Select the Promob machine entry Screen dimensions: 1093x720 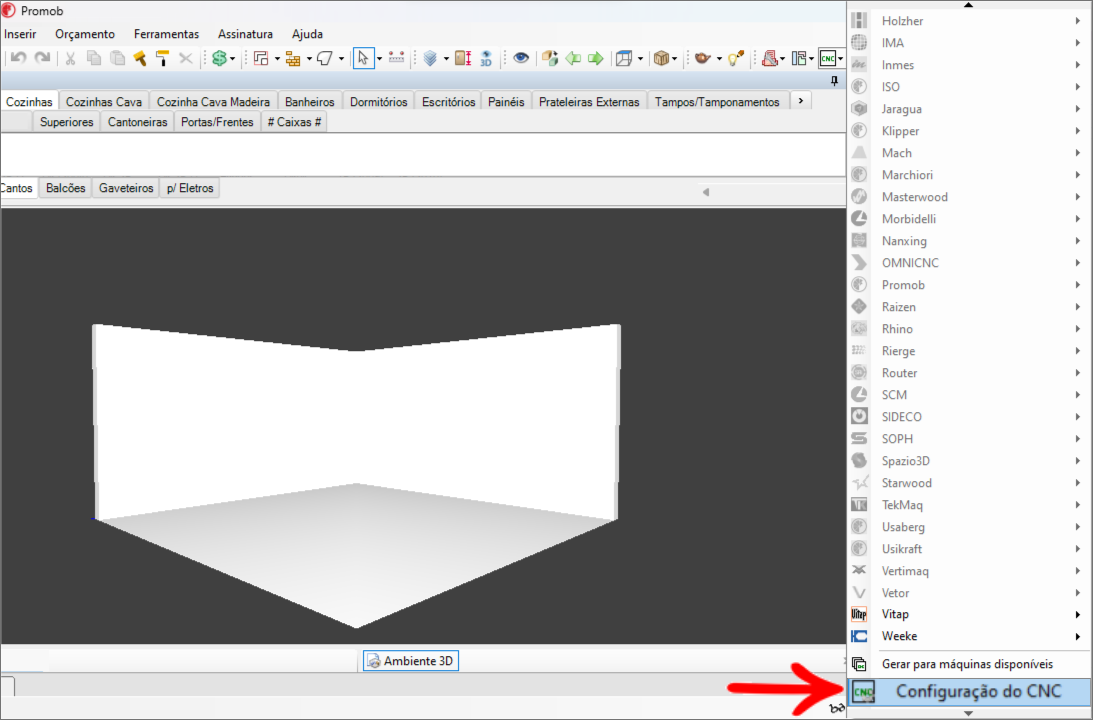pyautogui.click(x=970, y=285)
